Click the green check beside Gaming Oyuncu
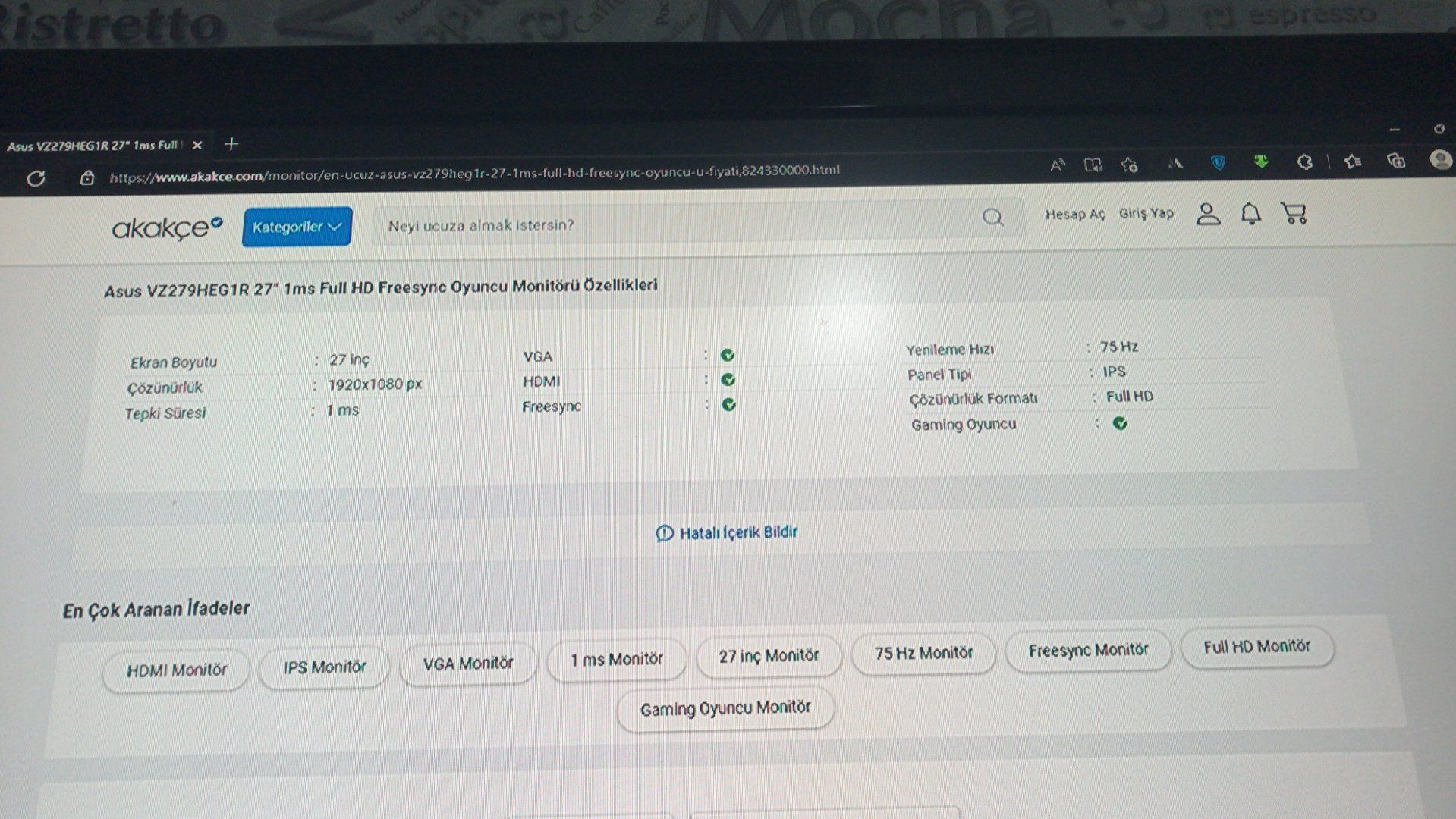The width and height of the screenshot is (1456, 819). pyautogui.click(x=1120, y=423)
